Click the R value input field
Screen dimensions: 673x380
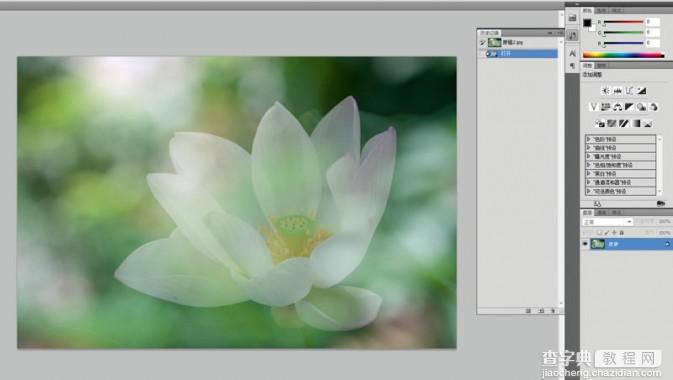pyautogui.click(x=653, y=21)
